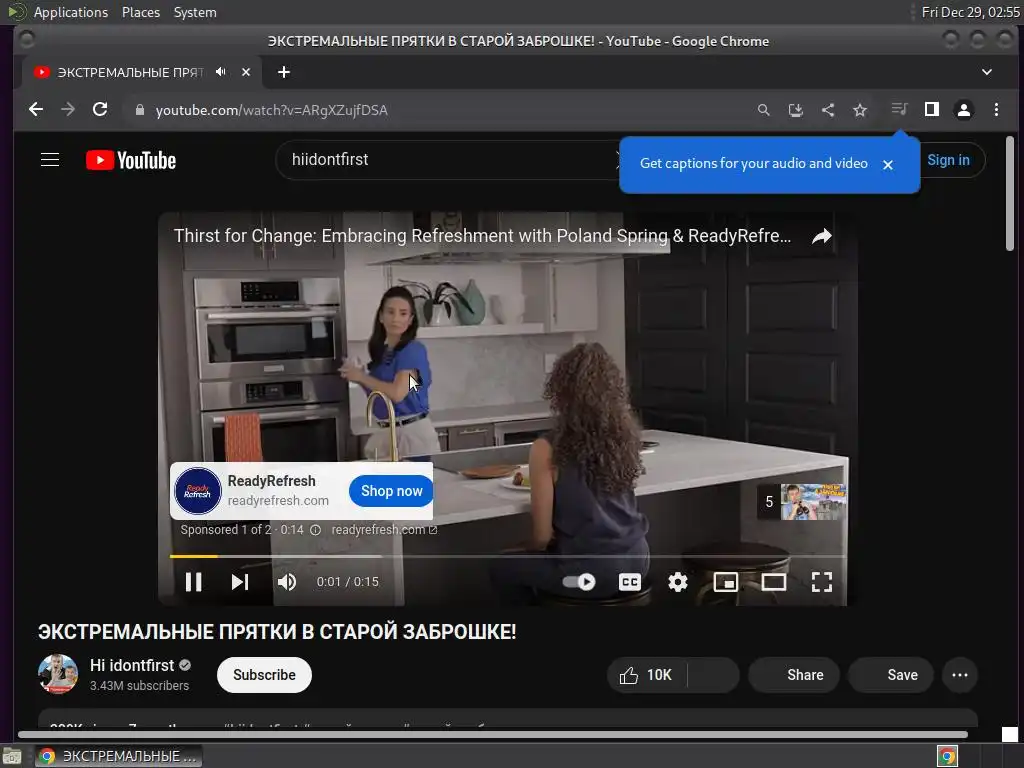Go forward in Chrome
This screenshot has height=768, width=1024.
(x=68, y=110)
